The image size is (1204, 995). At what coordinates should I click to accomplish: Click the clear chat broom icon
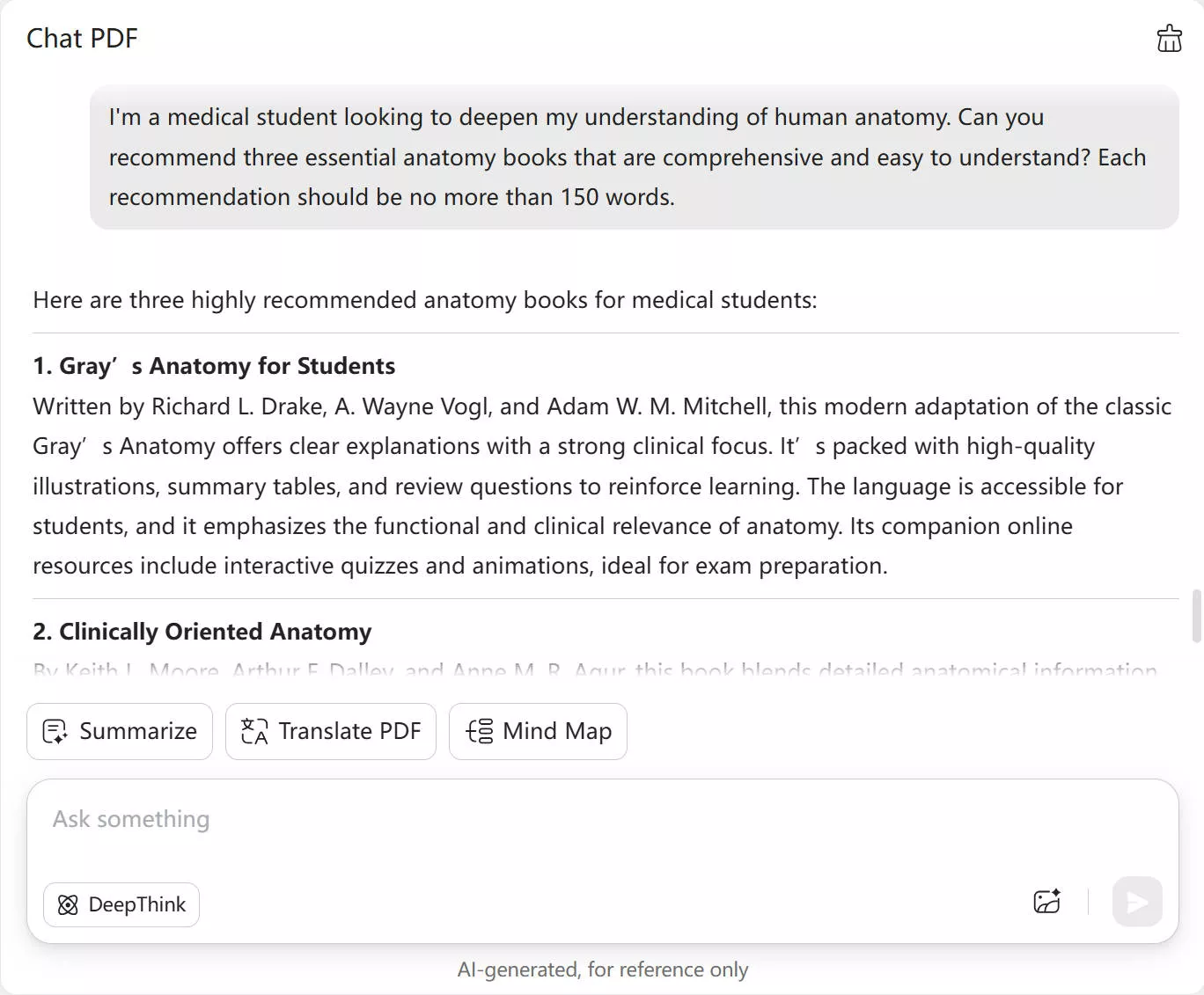[x=1169, y=39]
